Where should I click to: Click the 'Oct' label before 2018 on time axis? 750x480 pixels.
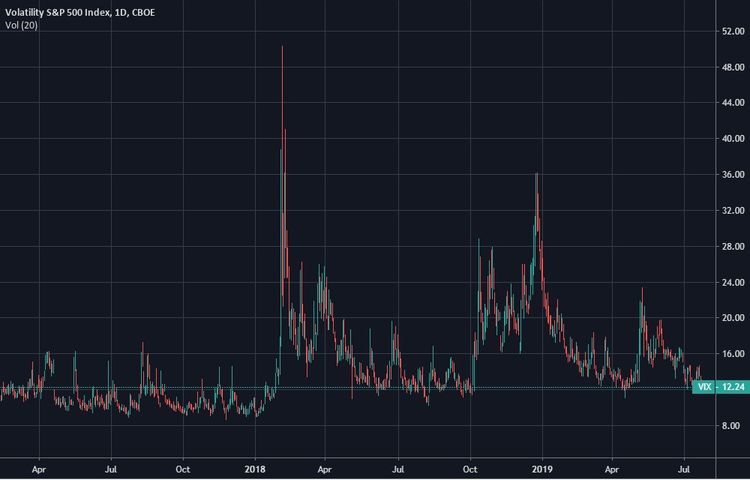pos(183,469)
